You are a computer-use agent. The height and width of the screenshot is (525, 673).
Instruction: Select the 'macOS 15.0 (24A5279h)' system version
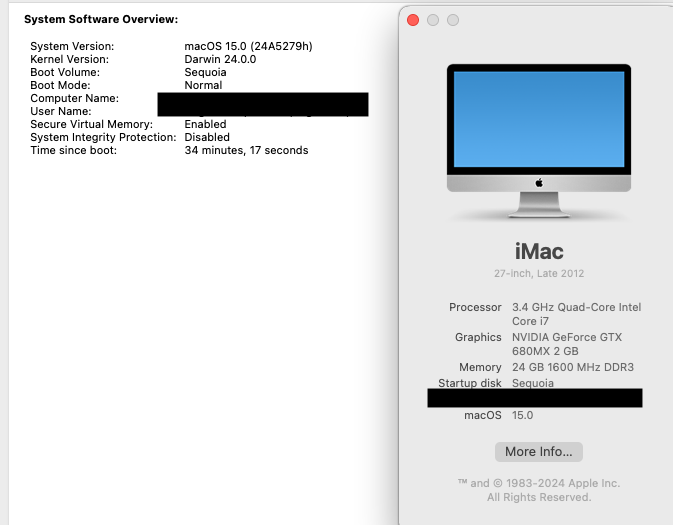[x=249, y=46]
